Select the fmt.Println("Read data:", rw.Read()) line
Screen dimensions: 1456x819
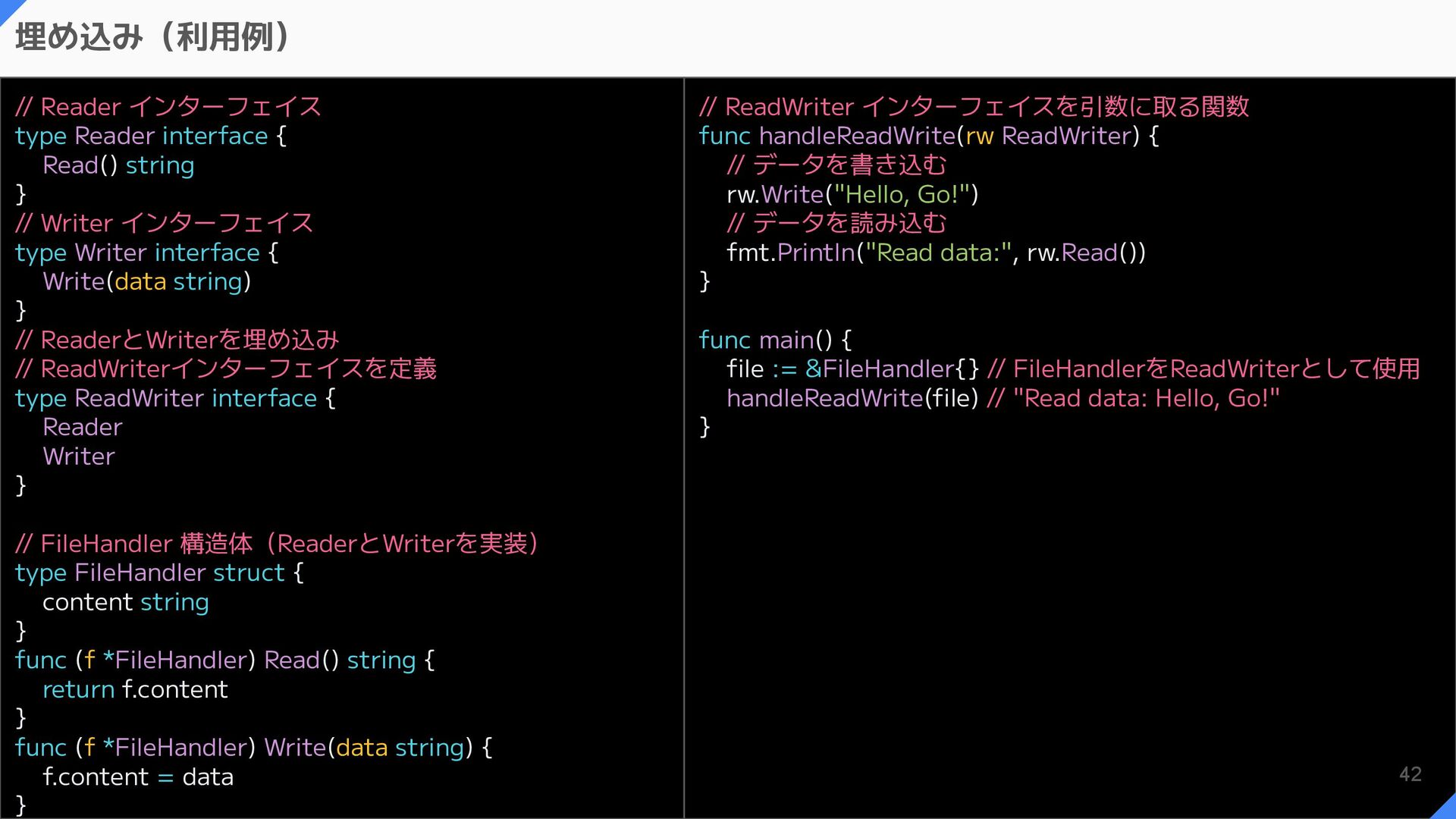[936, 253]
